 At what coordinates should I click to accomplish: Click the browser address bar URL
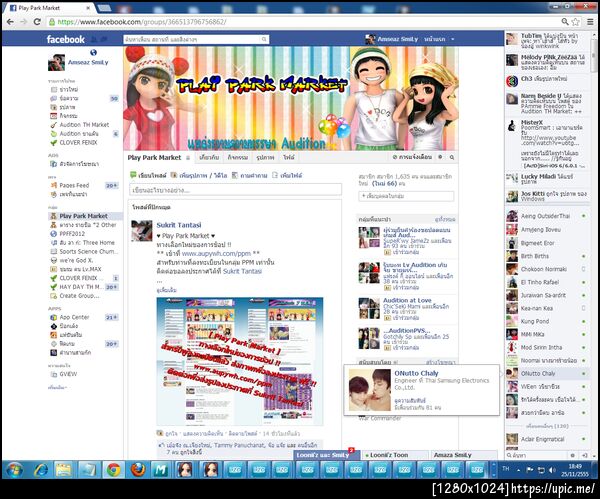coord(142,22)
